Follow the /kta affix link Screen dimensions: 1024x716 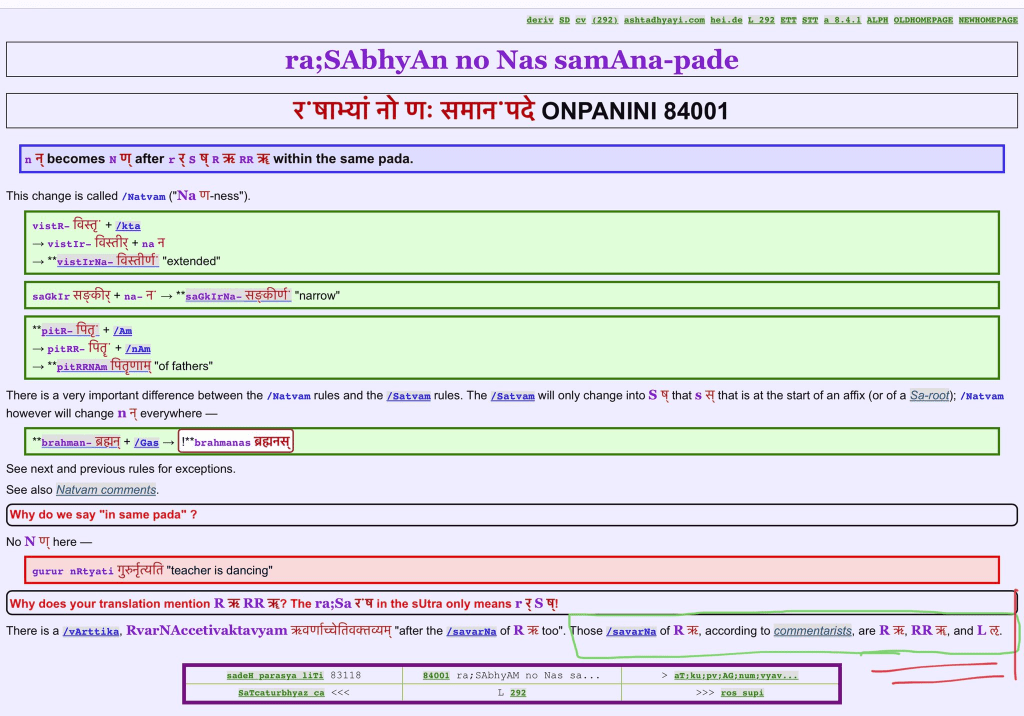click(x=128, y=226)
